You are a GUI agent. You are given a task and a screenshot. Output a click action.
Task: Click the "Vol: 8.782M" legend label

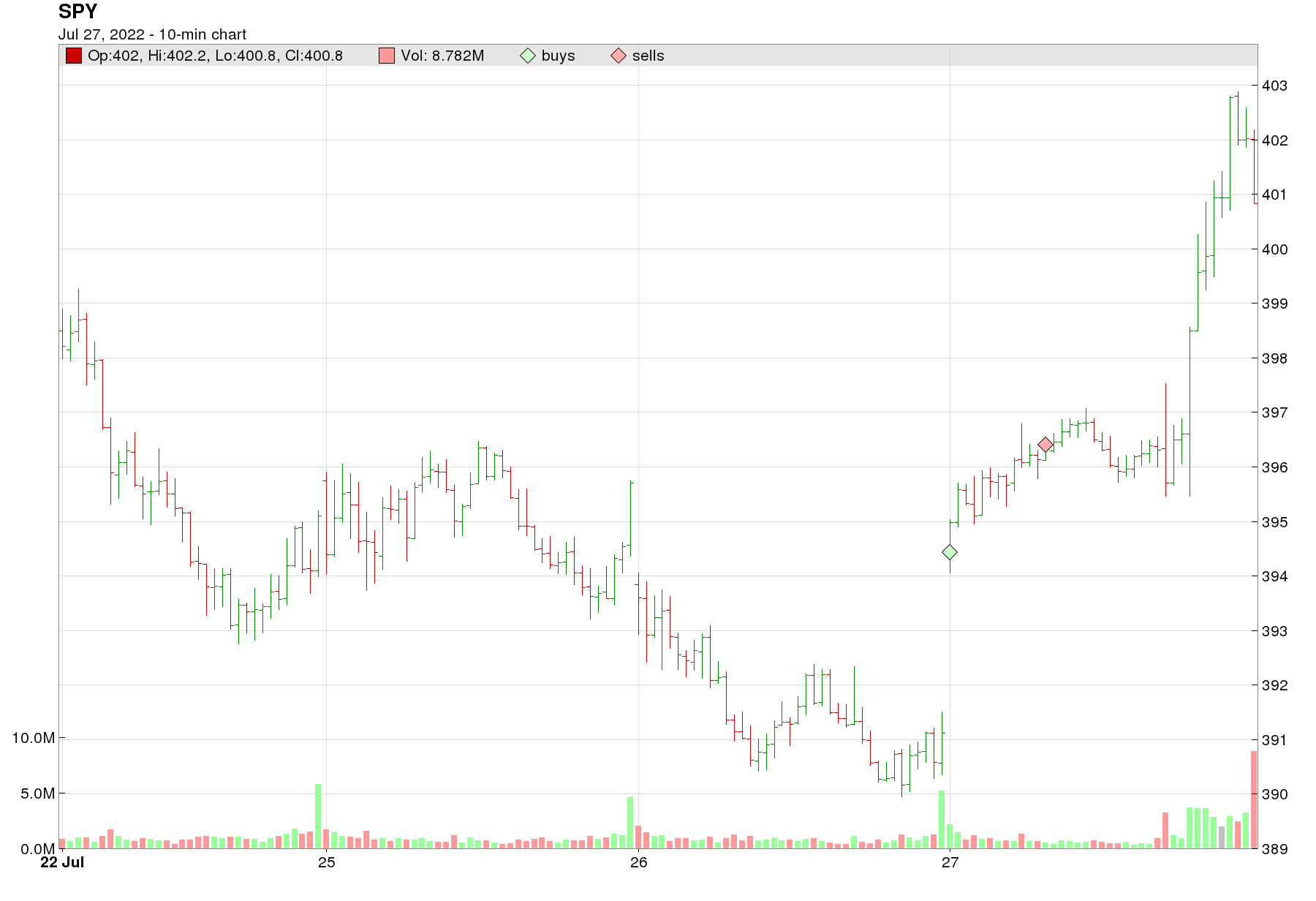(x=442, y=56)
